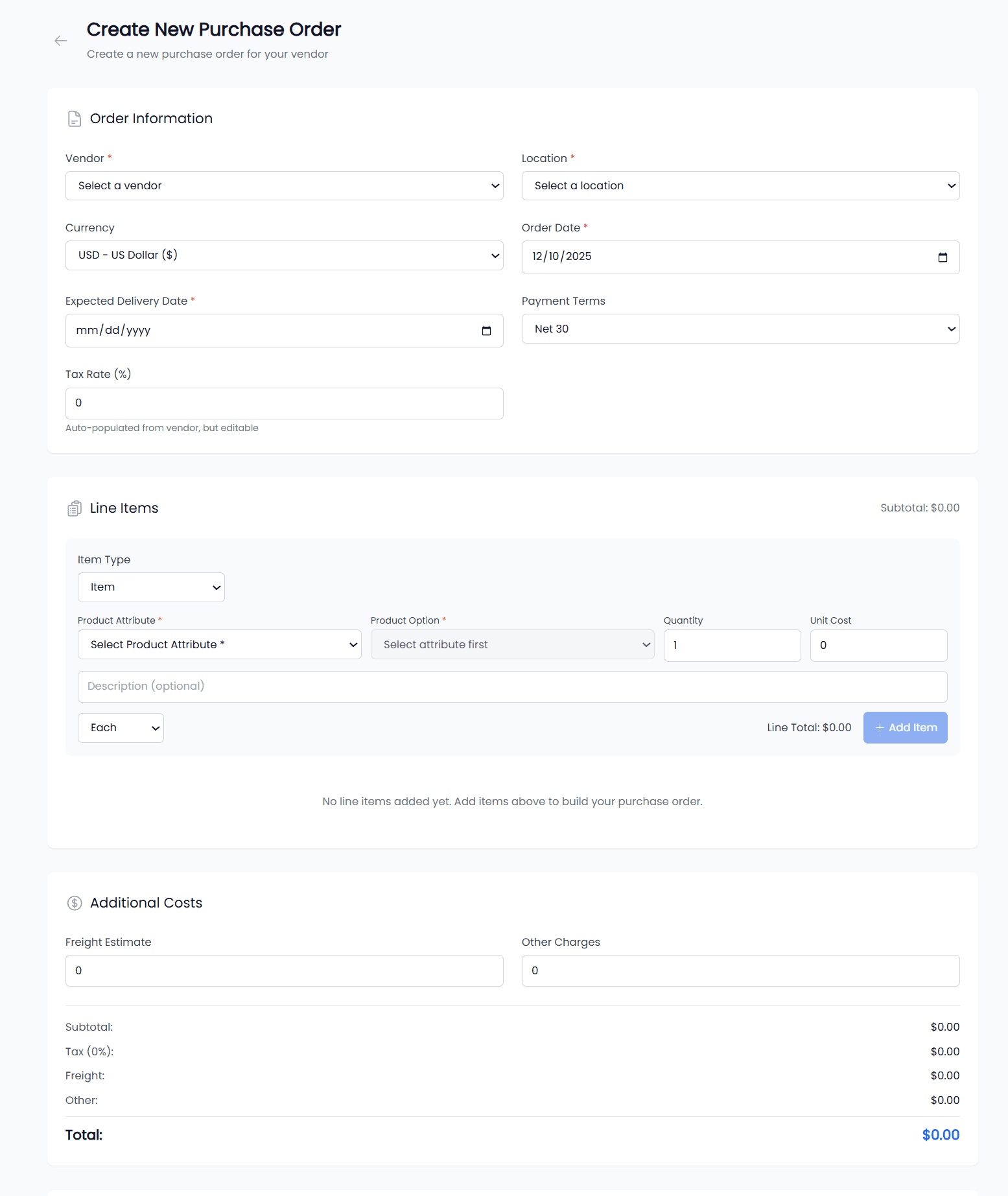Focus the Order Date field
The image size is (1008, 1196).
pos(740,257)
